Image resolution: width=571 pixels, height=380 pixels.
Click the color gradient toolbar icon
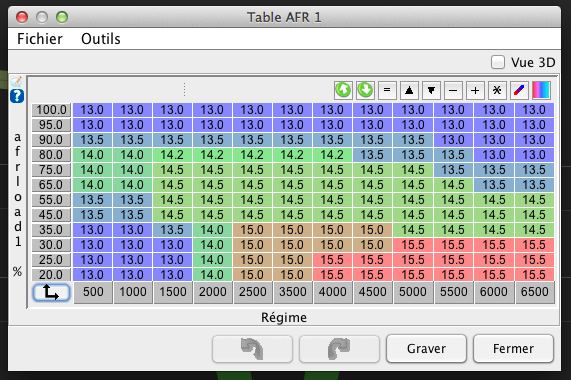coord(541,90)
